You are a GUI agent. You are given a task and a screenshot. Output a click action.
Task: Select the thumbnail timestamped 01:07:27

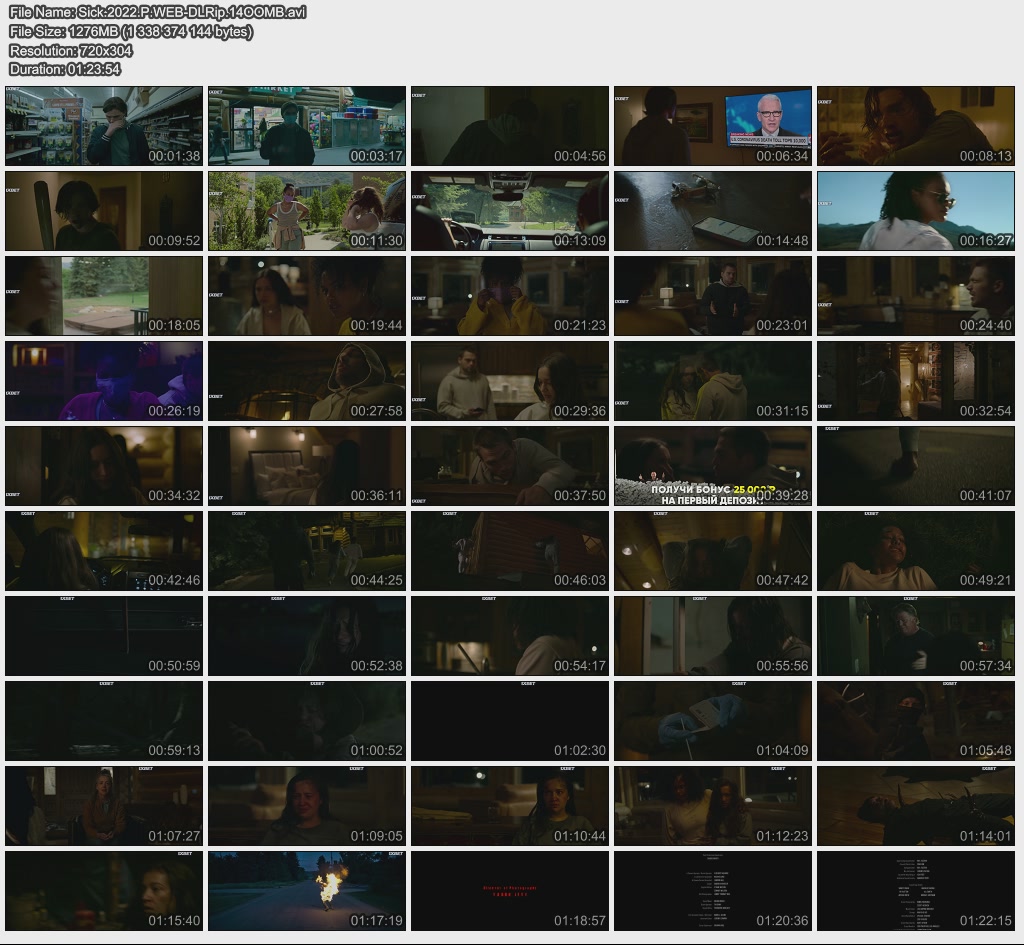pyautogui.click(x=104, y=806)
